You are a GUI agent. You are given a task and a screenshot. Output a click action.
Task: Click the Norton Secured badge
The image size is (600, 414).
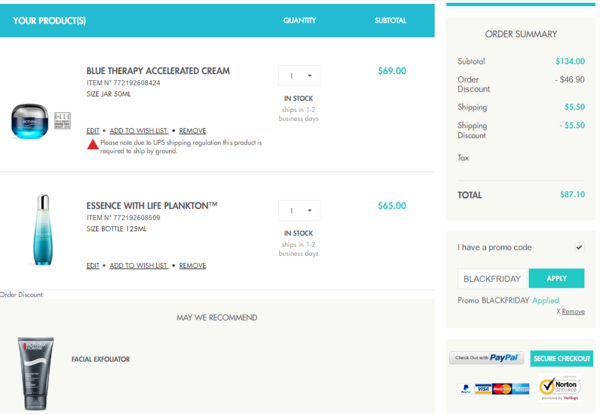click(x=560, y=388)
